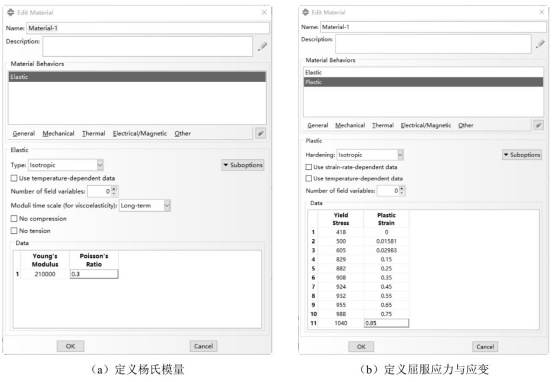Click delete behavior icon in left dialog

coord(261,133)
